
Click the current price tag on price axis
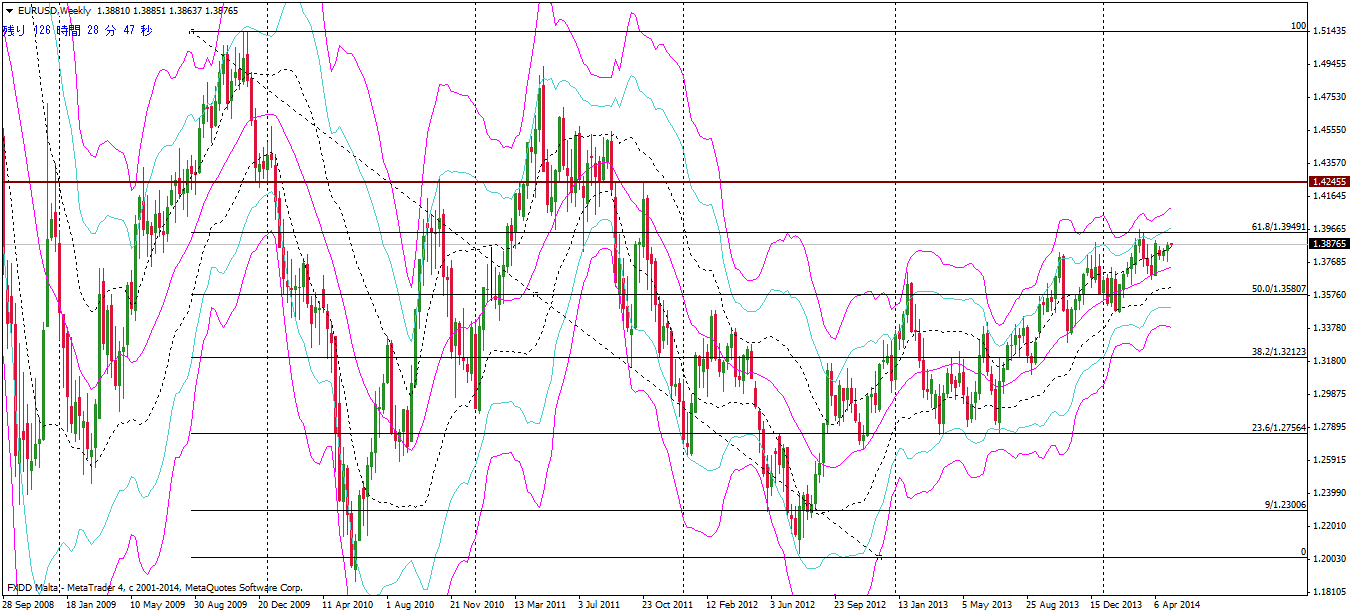click(1329, 243)
